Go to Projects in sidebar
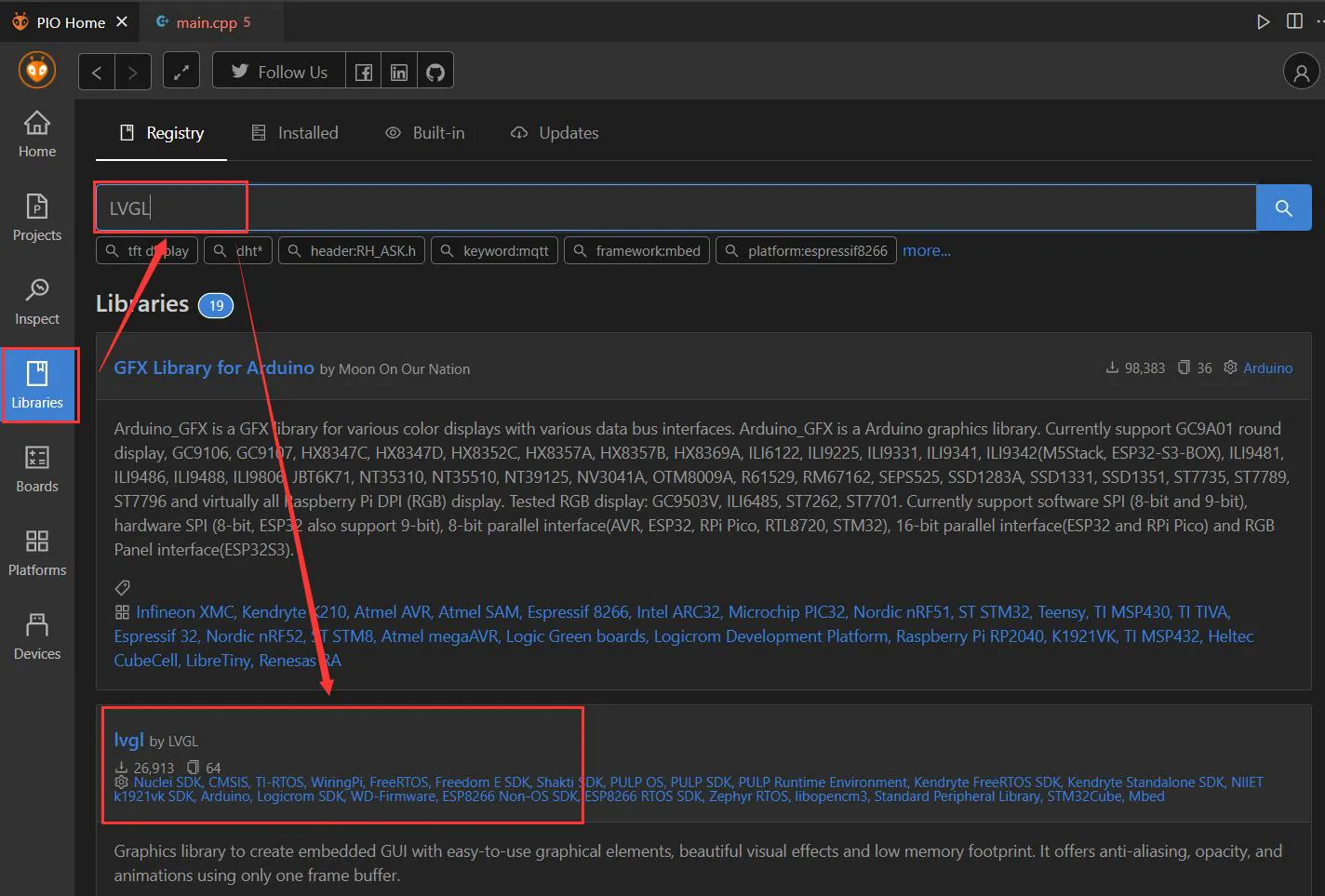1325x896 pixels. [x=37, y=217]
